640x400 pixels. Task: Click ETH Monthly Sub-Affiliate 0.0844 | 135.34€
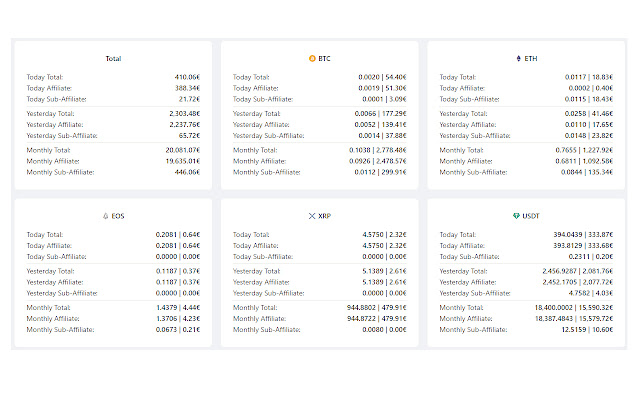tap(587, 172)
